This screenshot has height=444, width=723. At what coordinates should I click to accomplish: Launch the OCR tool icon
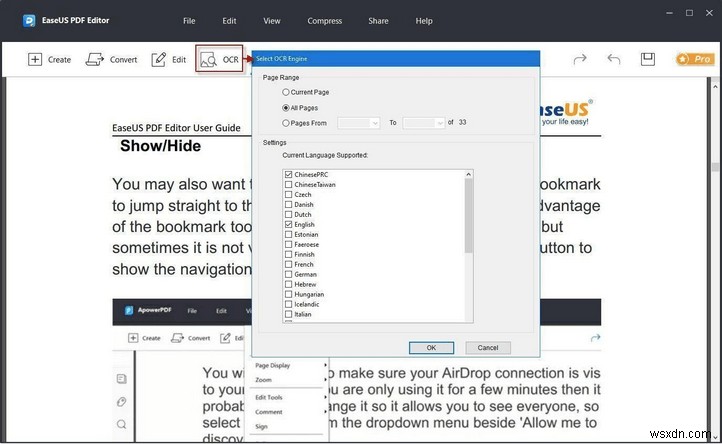tap(208, 59)
